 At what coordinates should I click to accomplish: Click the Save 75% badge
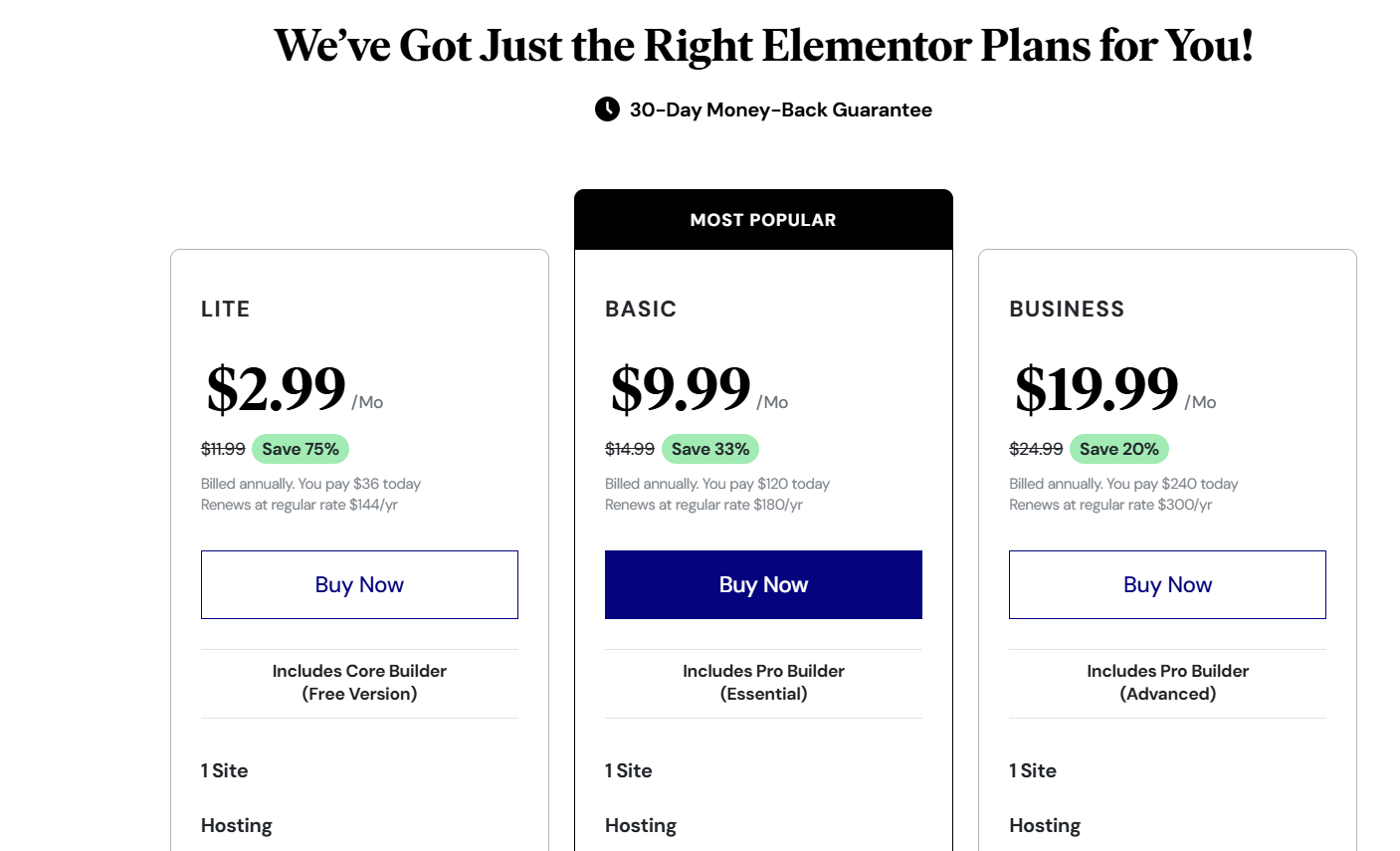tap(300, 449)
